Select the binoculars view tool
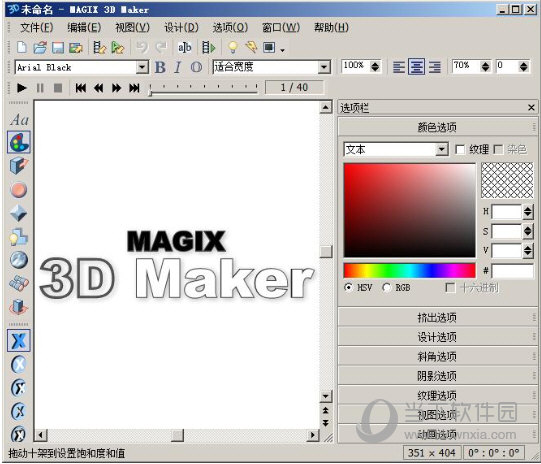Image resolution: width=541 pixels, height=464 pixels. point(19,283)
